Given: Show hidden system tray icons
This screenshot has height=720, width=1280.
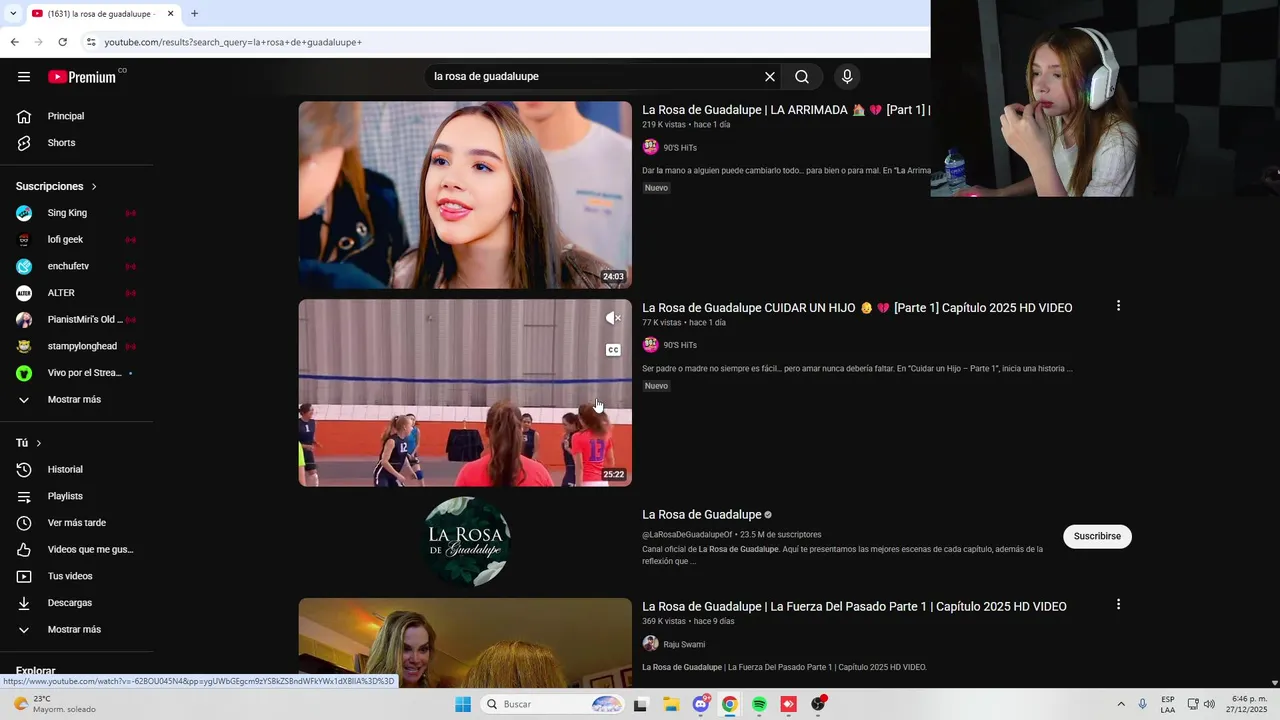Looking at the screenshot, I should [x=1121, y=704].
